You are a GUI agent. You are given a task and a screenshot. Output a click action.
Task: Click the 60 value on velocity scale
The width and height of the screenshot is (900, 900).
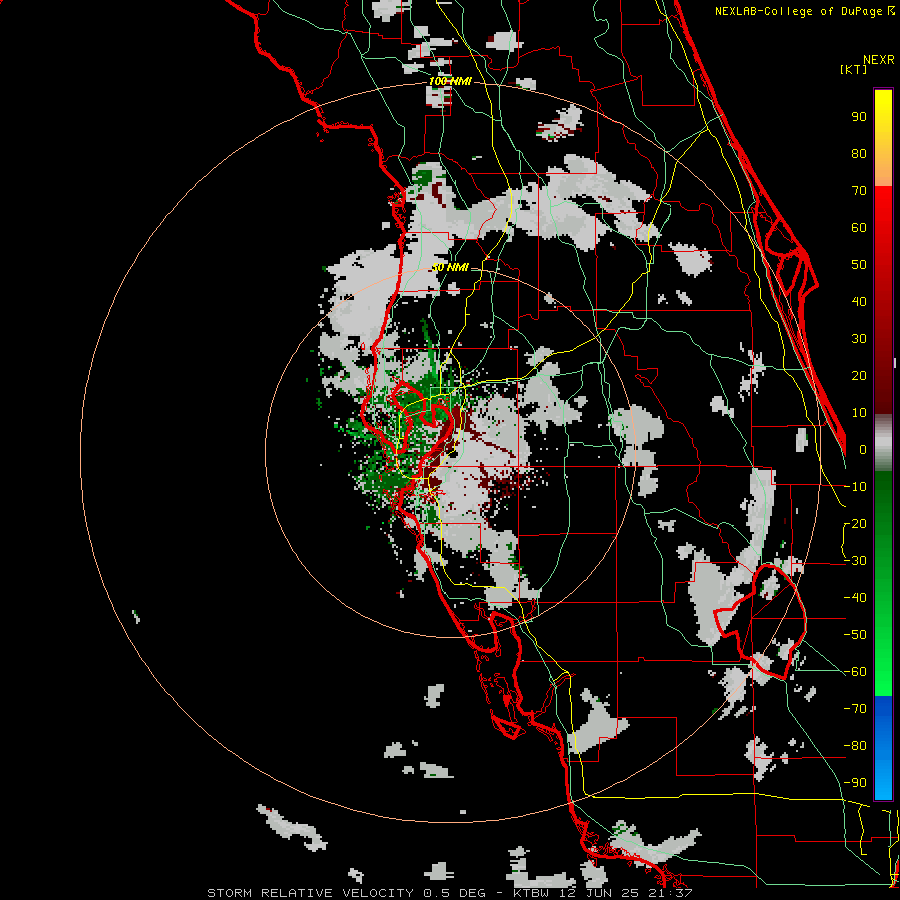[859, 228]
